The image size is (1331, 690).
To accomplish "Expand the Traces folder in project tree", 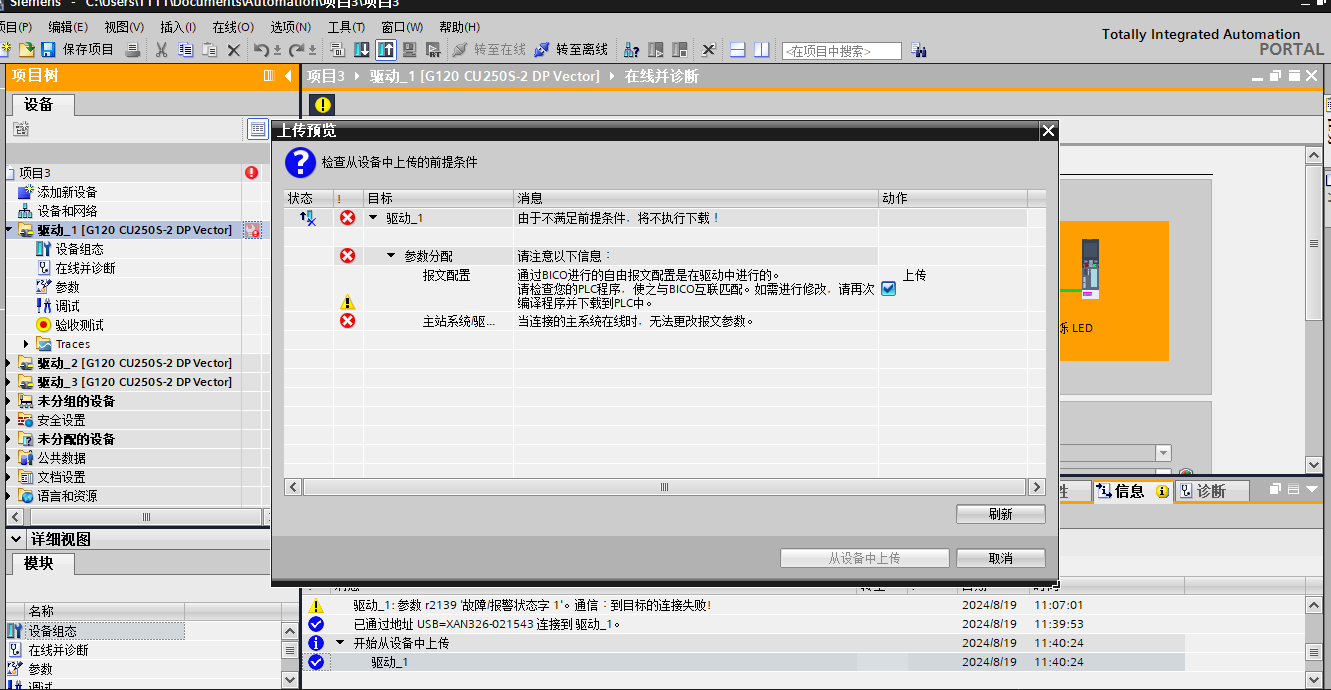I will [26, 344].
